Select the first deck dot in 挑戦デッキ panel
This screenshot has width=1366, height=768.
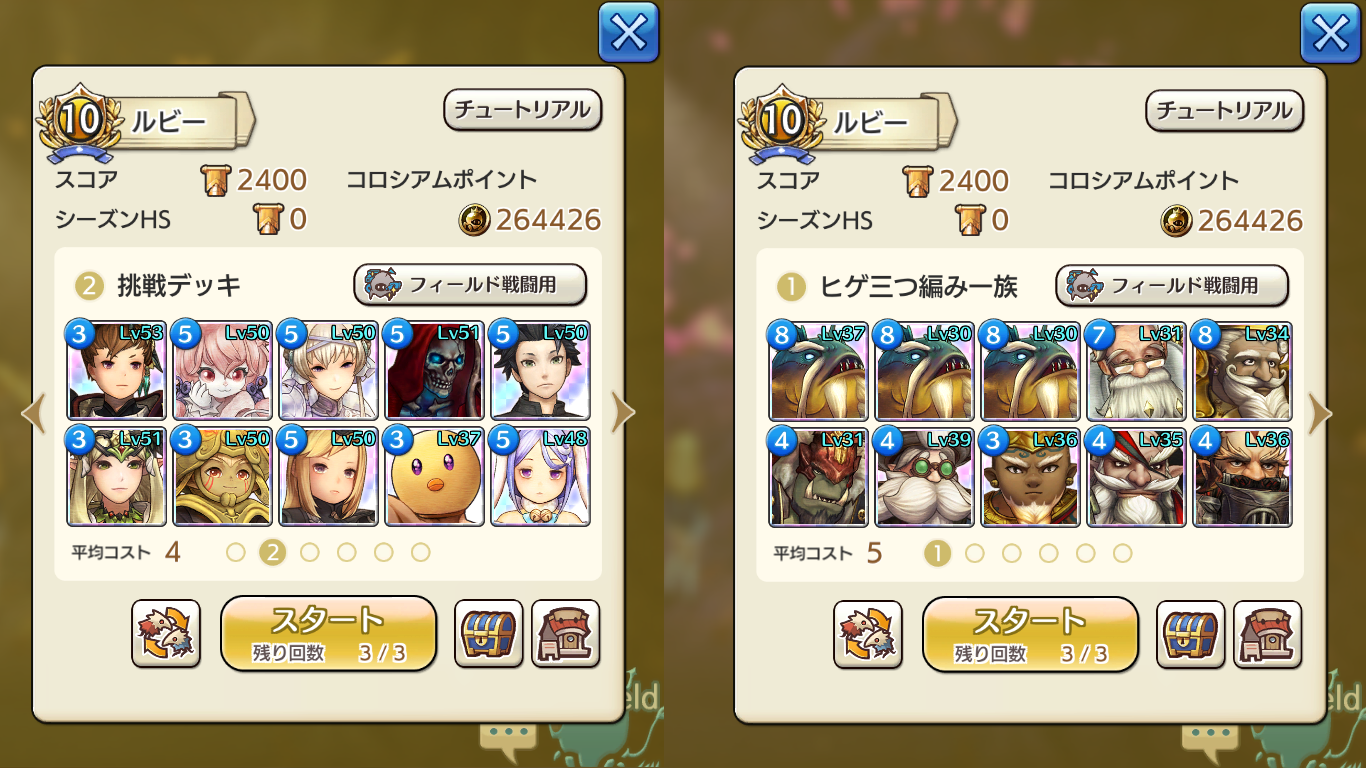pos(236,552)
